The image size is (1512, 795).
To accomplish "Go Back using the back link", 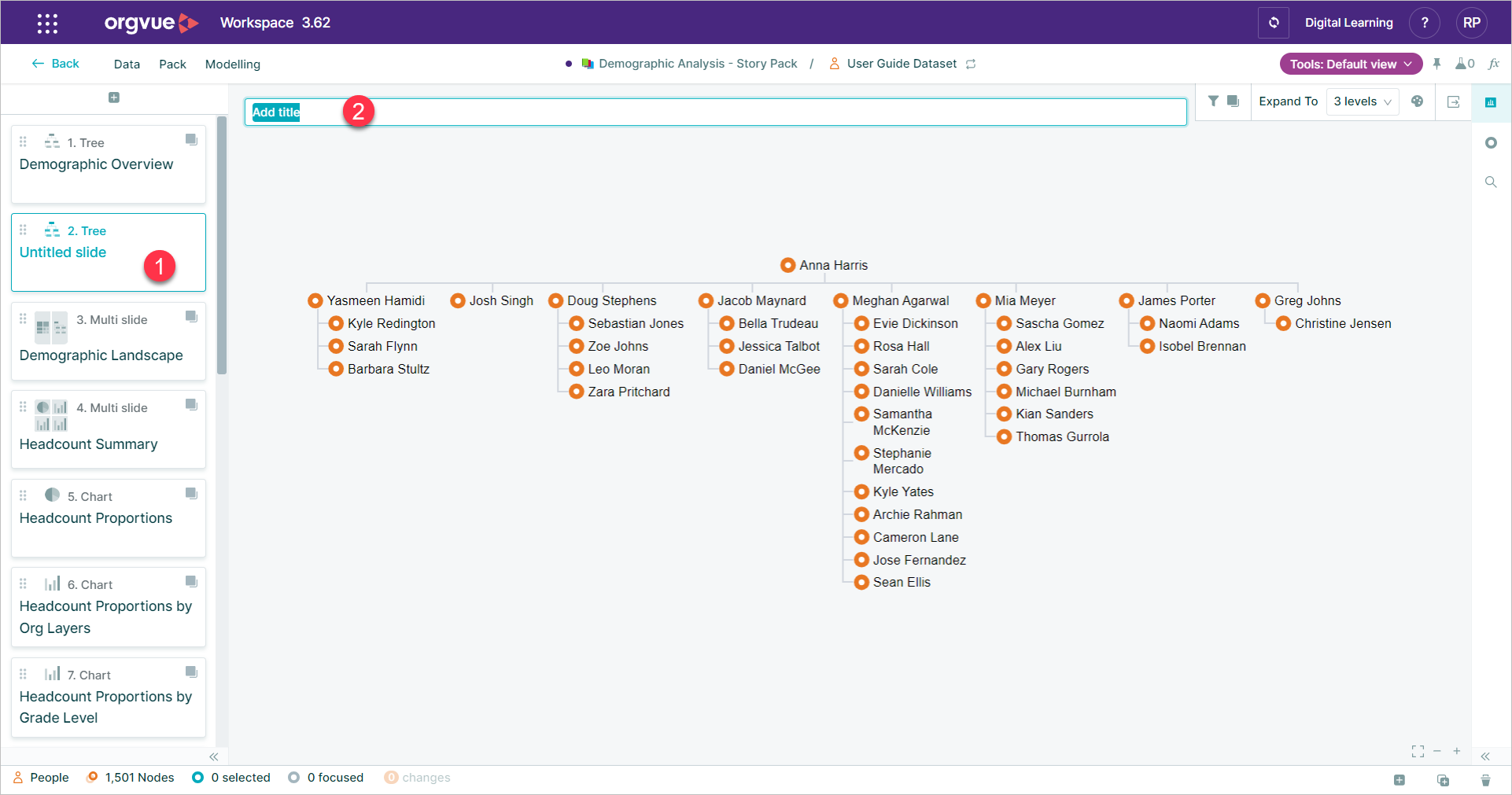I will (55, 64).
